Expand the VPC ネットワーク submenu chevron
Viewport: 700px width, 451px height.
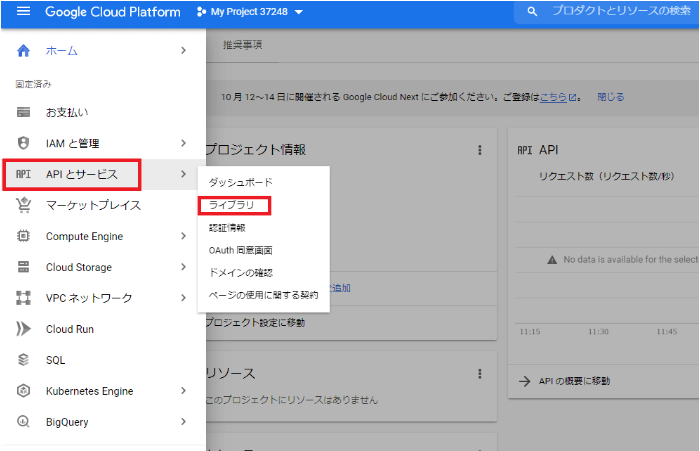183,298
